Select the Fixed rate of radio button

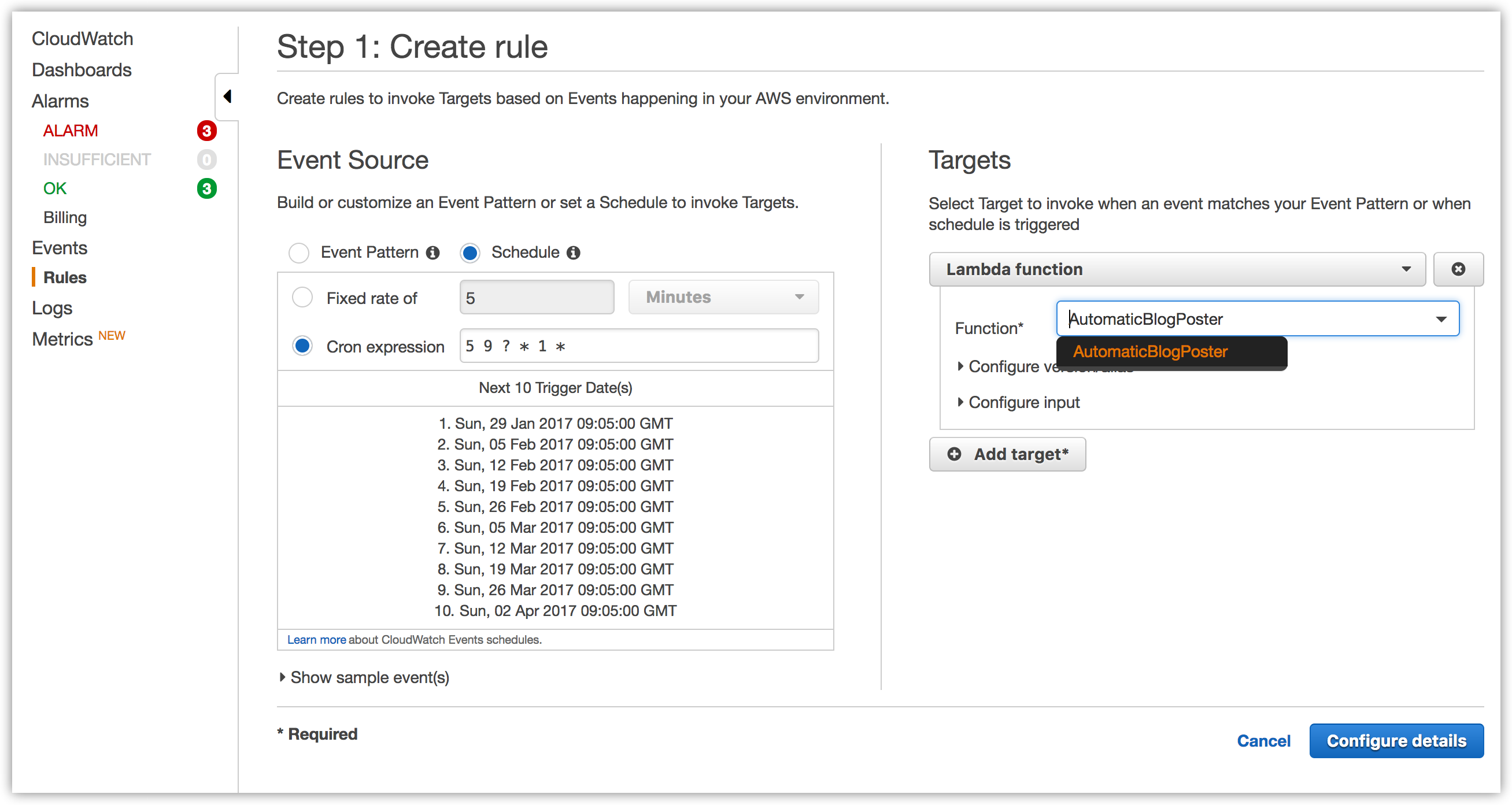302,298
